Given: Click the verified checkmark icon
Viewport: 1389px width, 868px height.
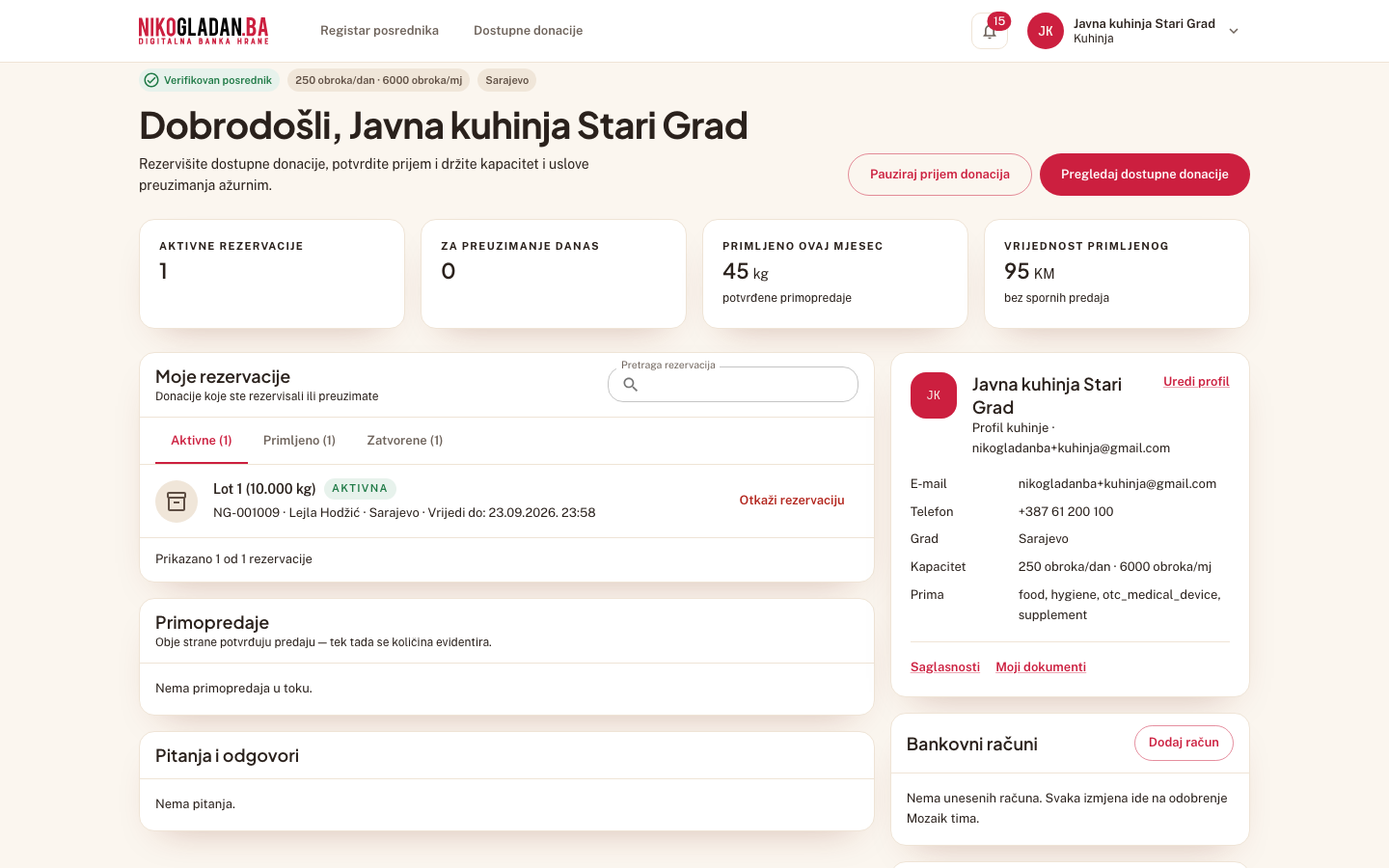Looking at the screenshot, I should (151, 80).
